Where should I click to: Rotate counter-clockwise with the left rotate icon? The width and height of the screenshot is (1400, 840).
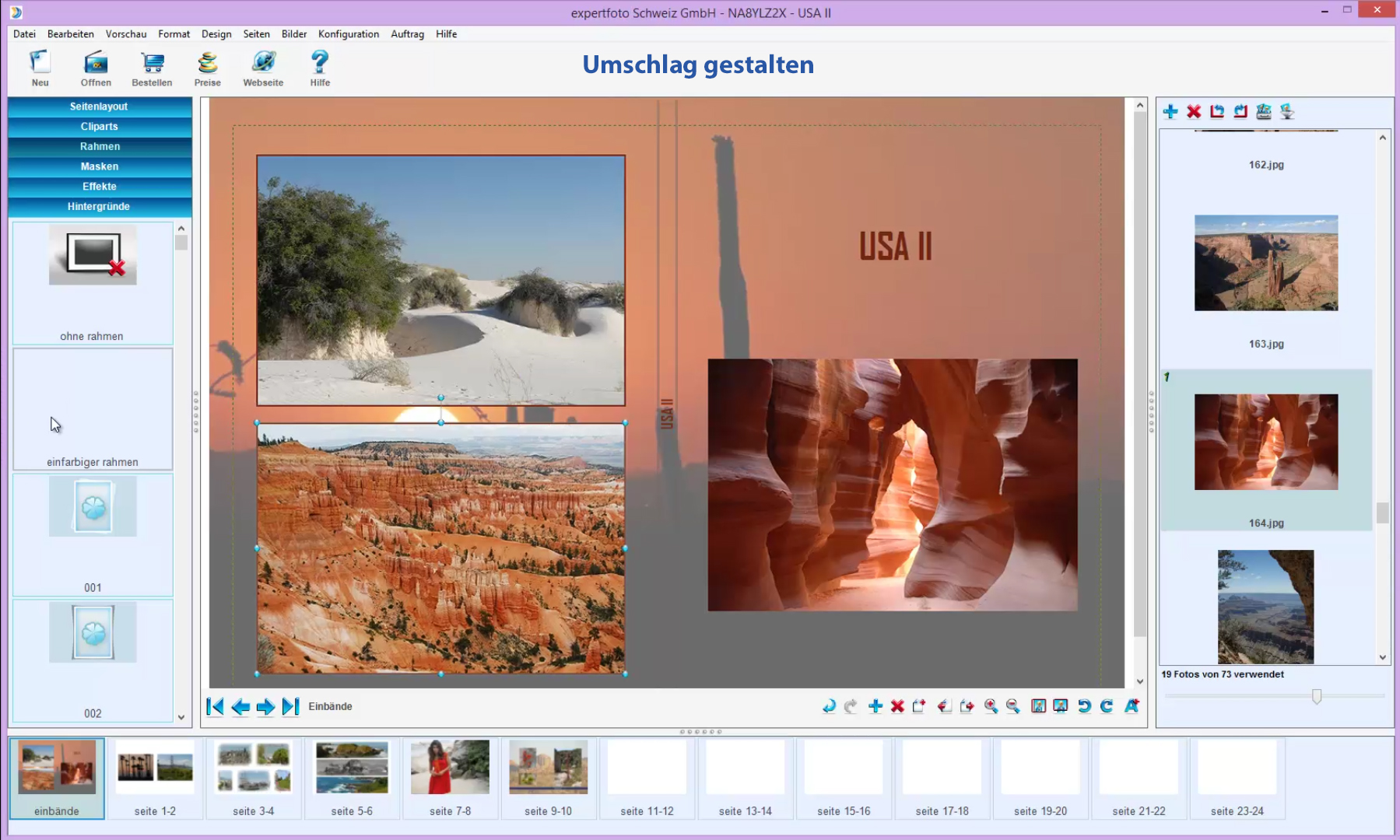click(1084, 705)
